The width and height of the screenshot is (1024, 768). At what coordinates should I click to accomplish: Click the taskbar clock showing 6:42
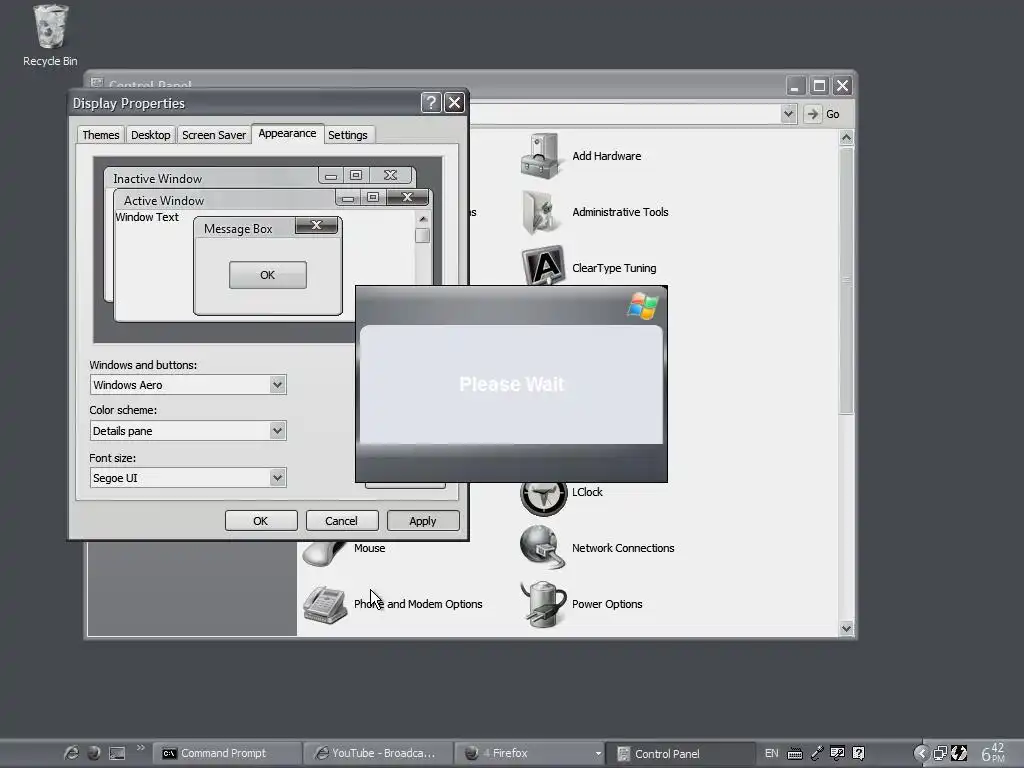993,753
